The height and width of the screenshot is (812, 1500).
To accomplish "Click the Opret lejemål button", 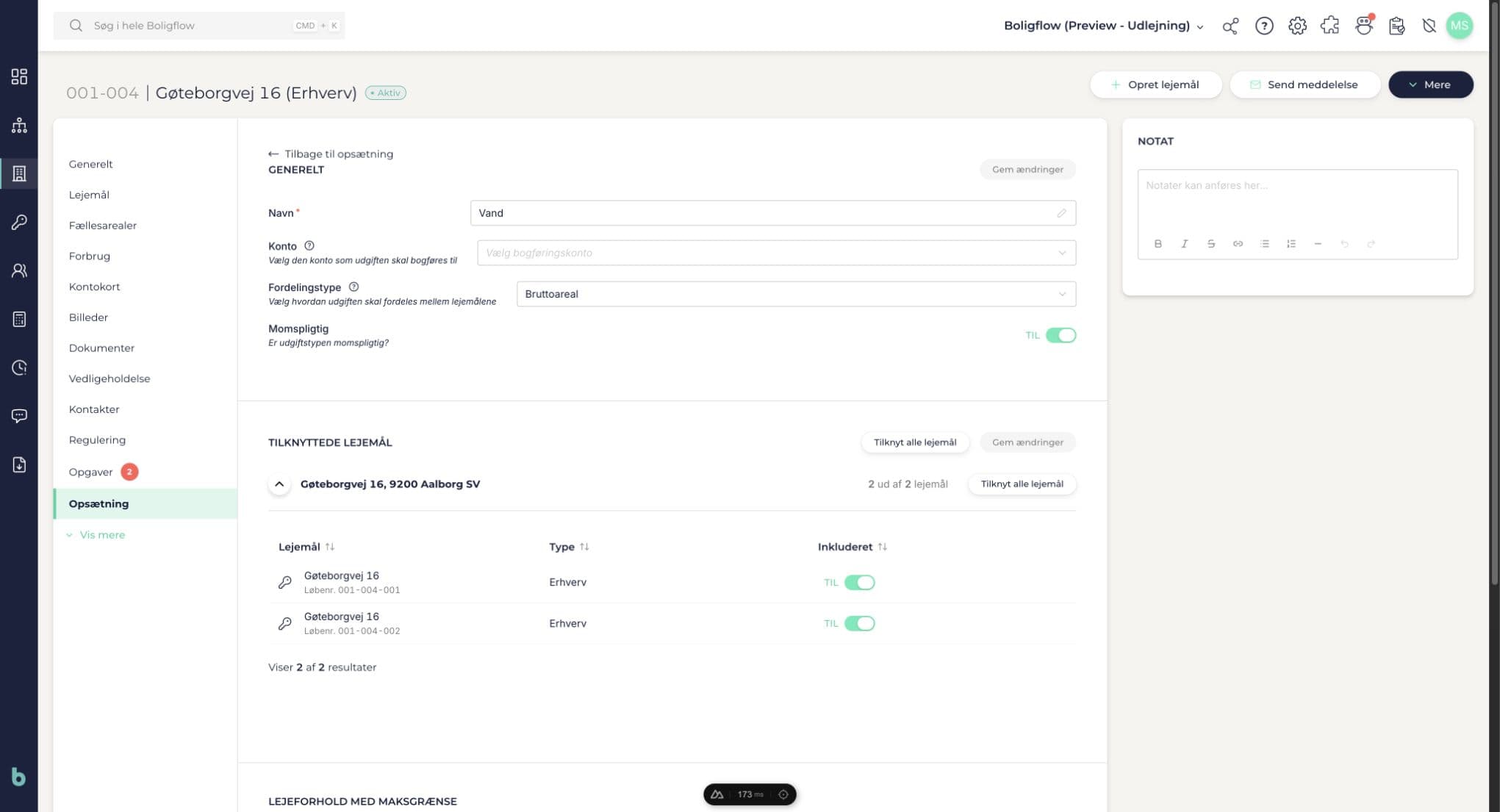I will coord(1155,85).
